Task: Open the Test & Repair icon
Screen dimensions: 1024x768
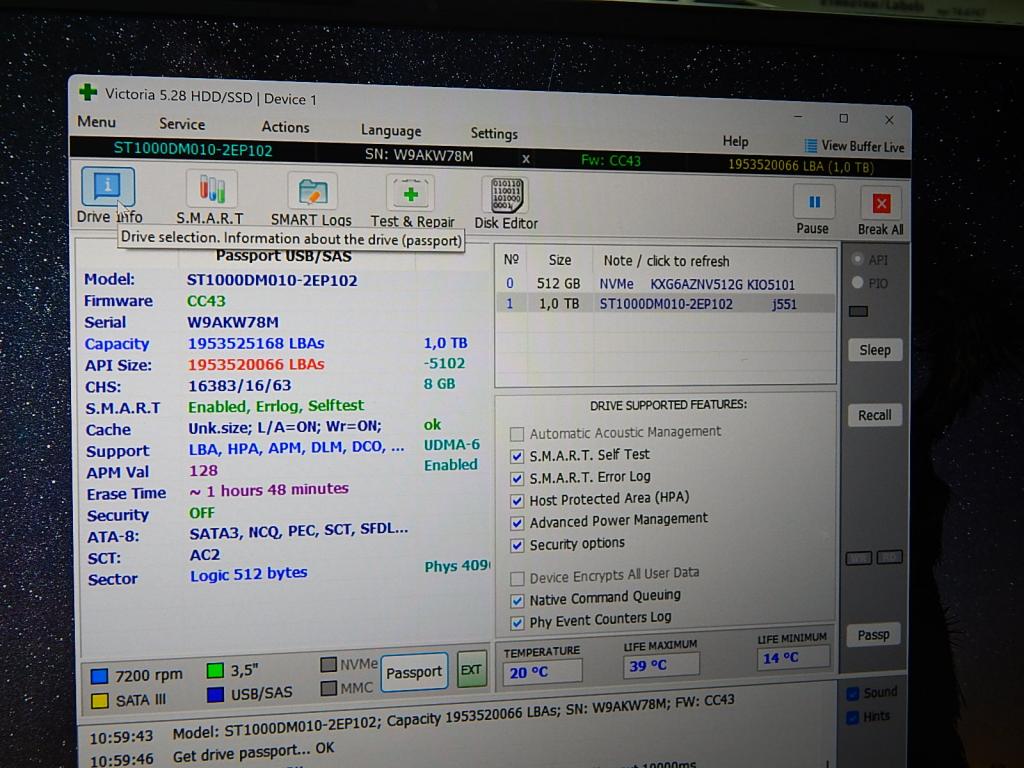Action: point(411,194)
